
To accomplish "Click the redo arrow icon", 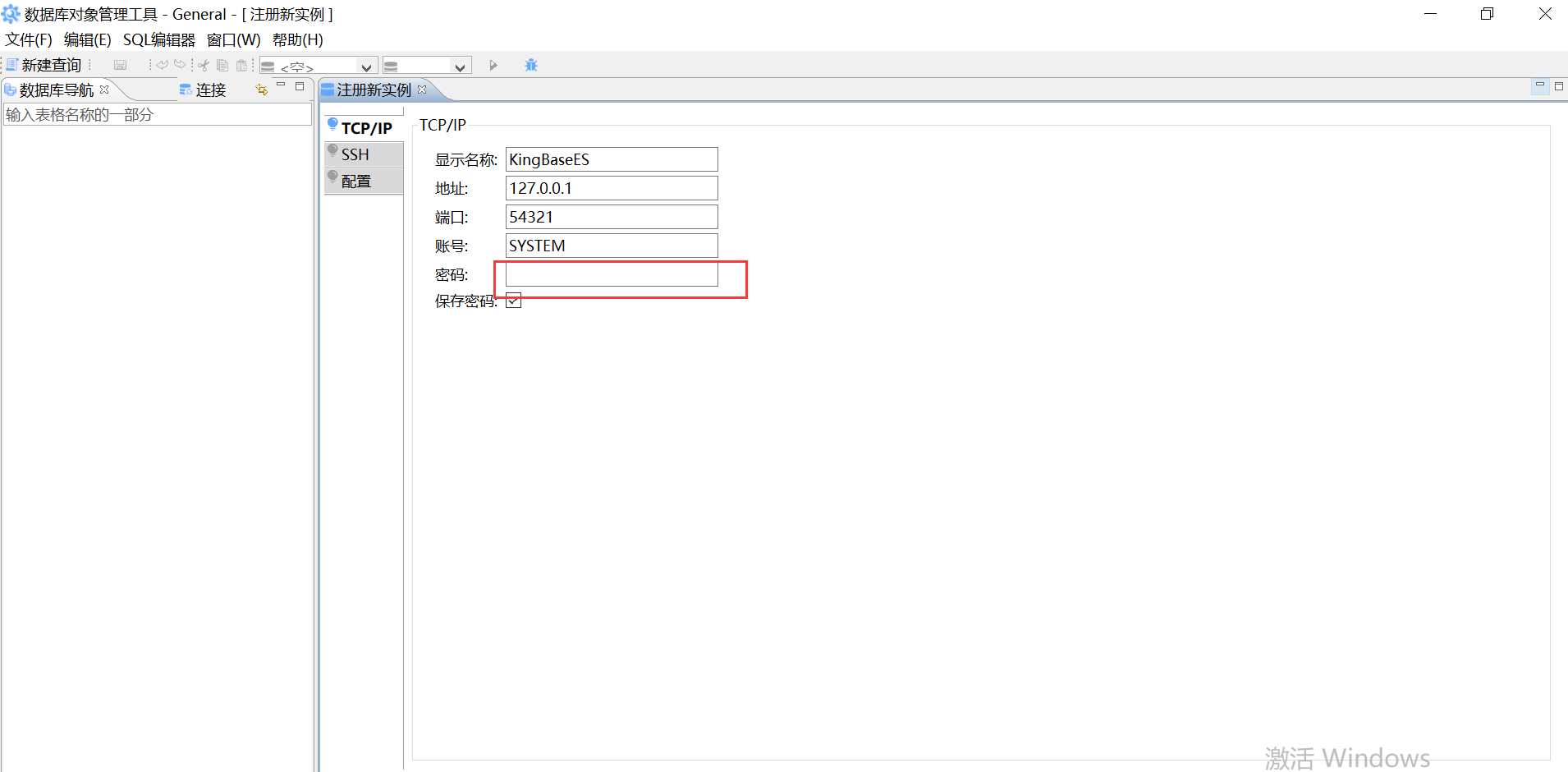I will click(x=180, y=65).
